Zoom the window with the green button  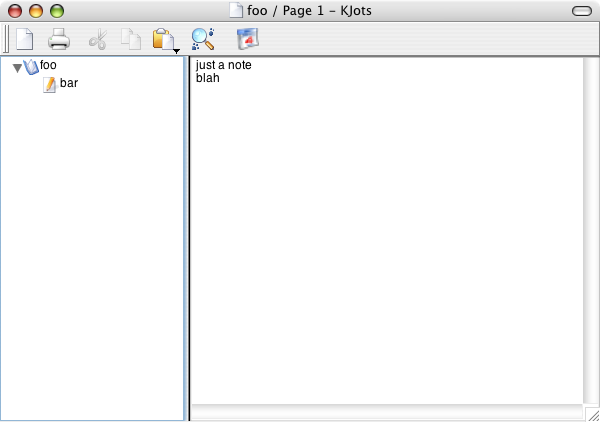pos(57,11)
